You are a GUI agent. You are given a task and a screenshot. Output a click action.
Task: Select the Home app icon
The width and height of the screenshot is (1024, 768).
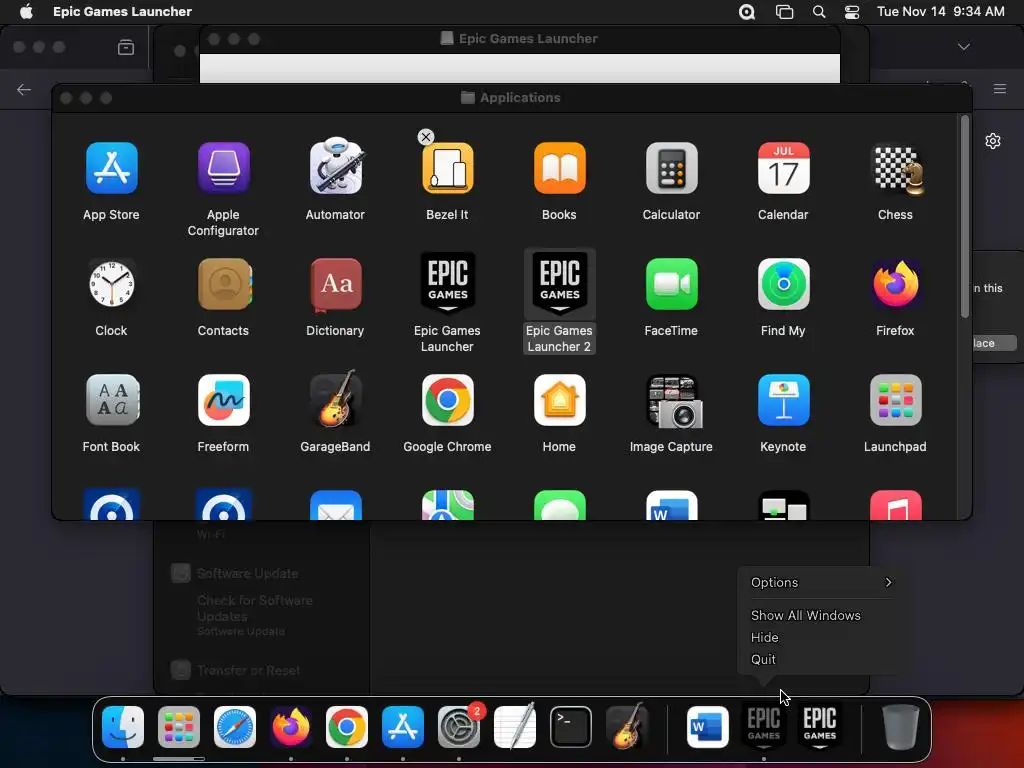point(560,400)
